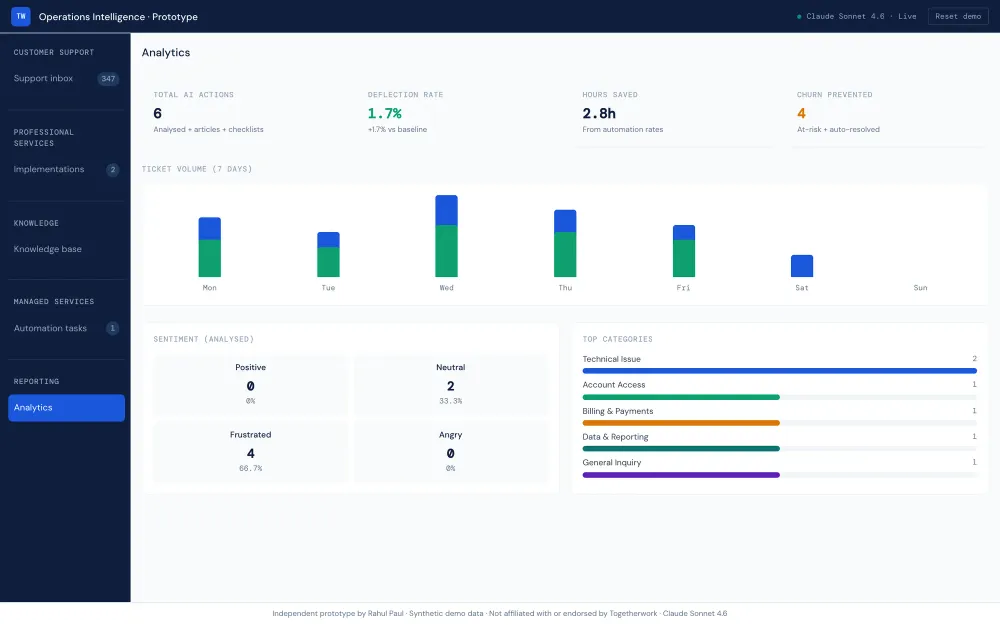This screenshot has width=1000, height=625.
Task: Click the Tuesday bar in ticket volume chart
Action: coord(328,254)
